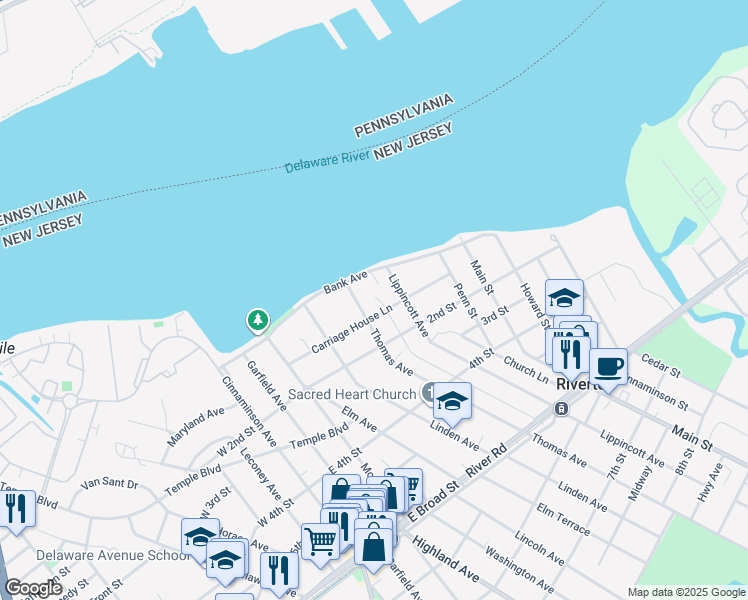Click second school marker near bottom left

tap(225, 561)
